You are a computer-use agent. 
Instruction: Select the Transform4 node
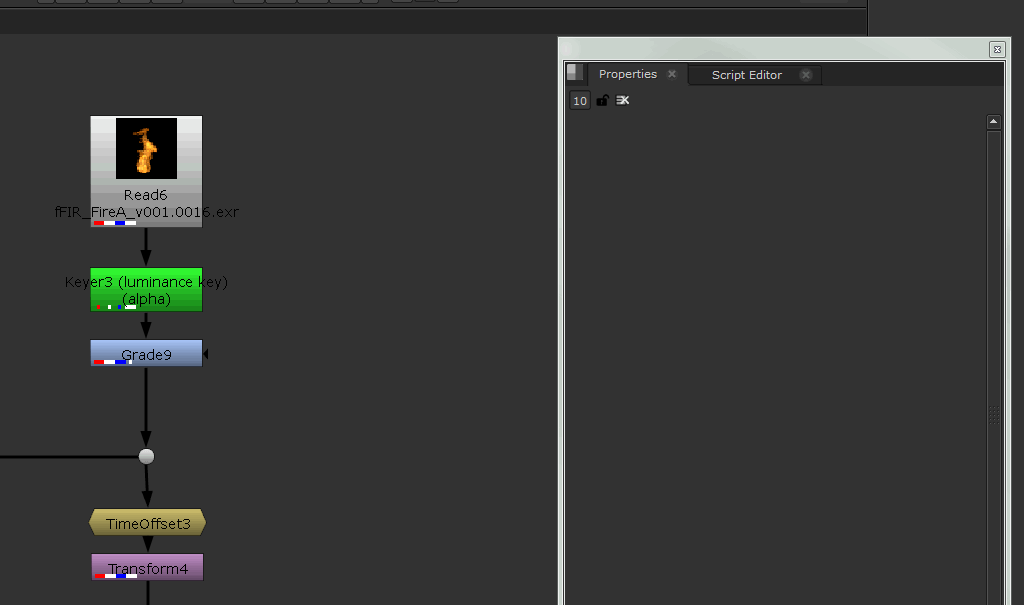click(148, 567)
